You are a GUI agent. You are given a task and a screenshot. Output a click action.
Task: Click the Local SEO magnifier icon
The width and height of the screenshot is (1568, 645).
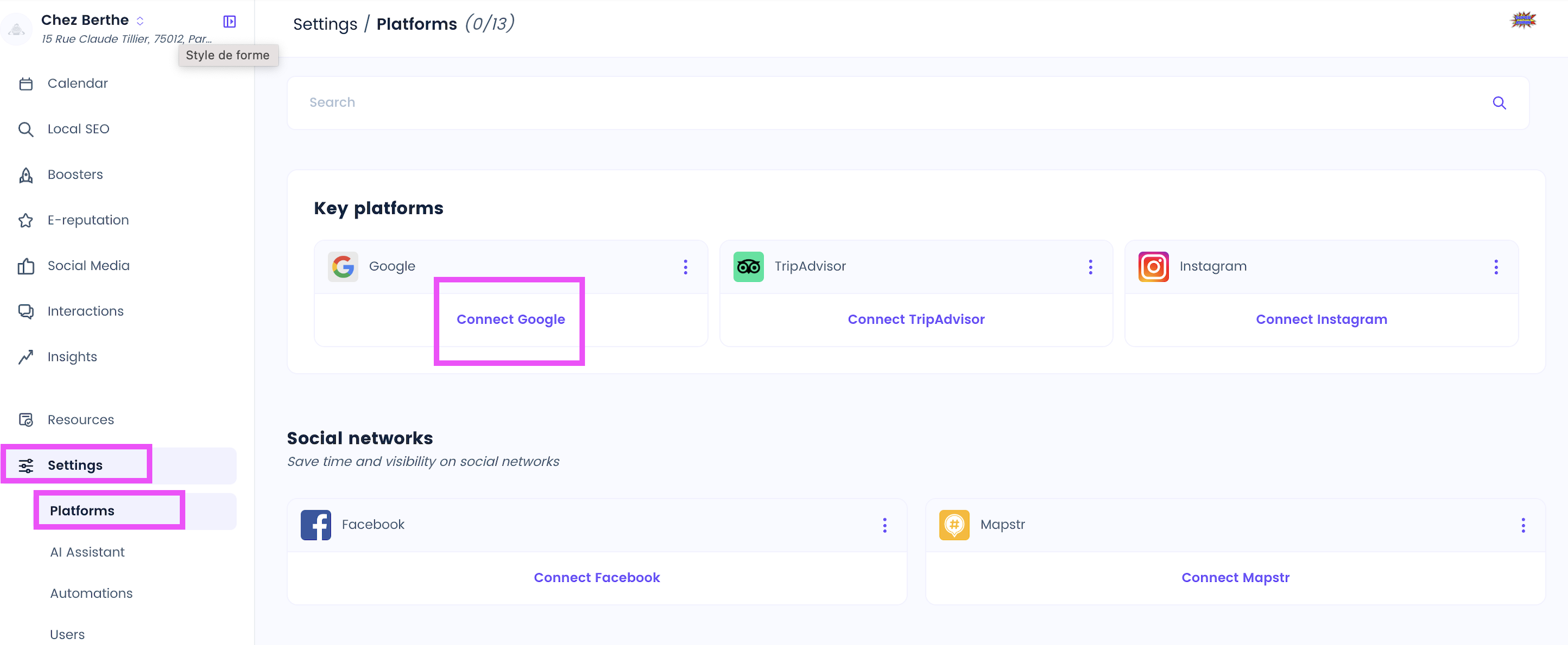(25, 129)
